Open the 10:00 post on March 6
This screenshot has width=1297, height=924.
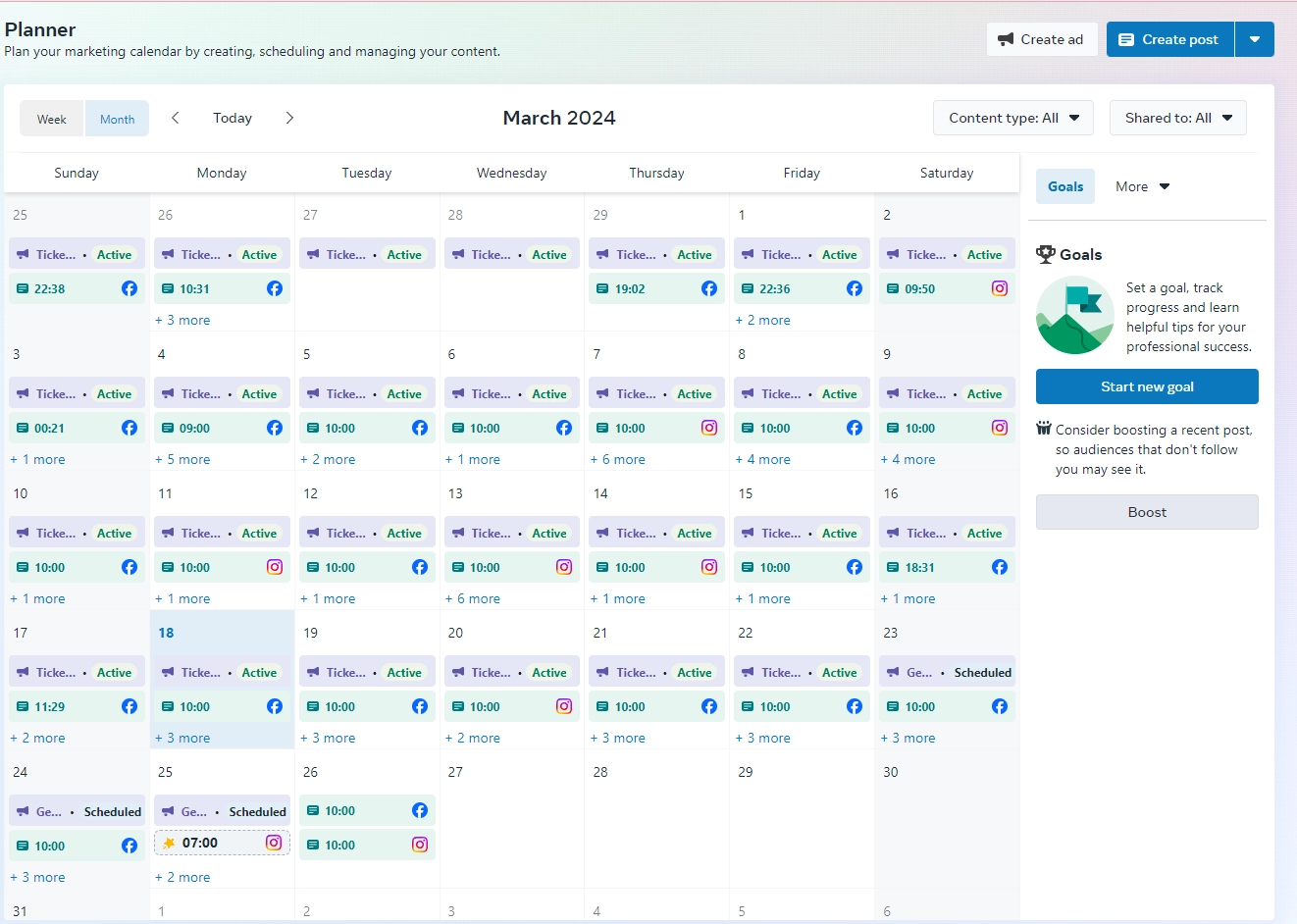(512, 428)
